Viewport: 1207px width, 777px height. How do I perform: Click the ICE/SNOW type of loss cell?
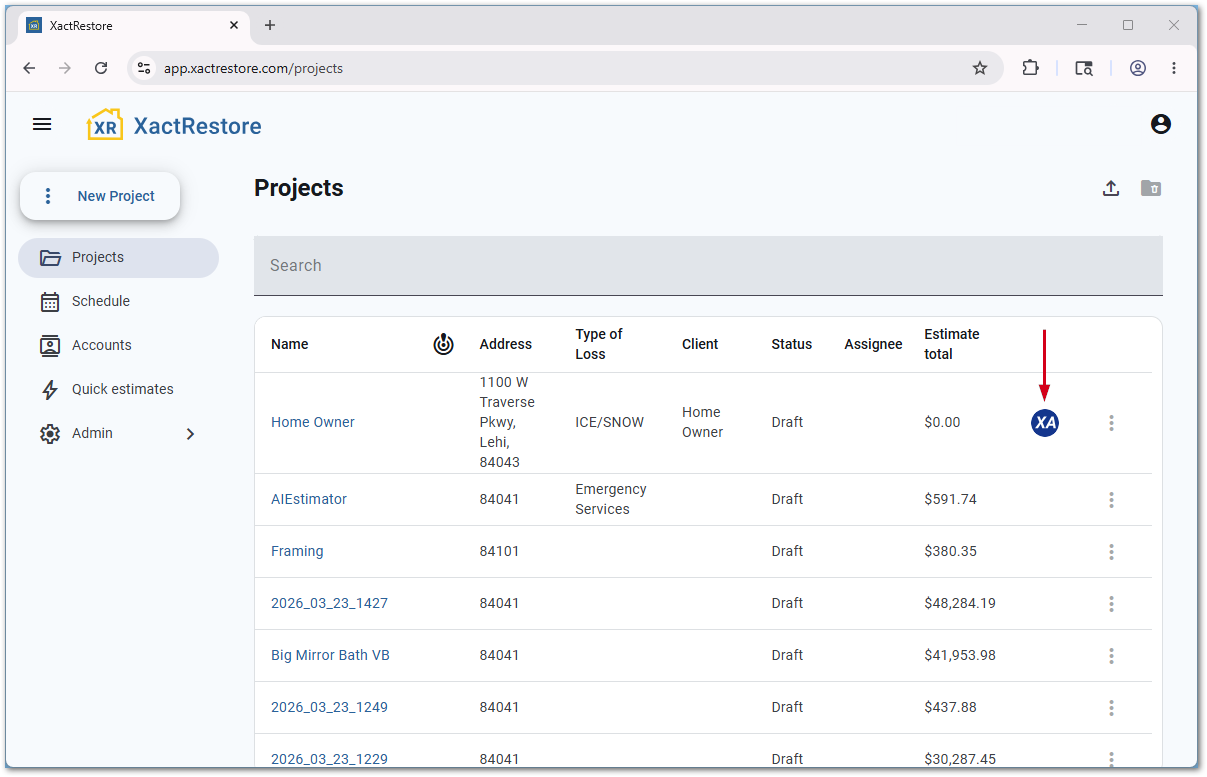click(x=610, y=422)
